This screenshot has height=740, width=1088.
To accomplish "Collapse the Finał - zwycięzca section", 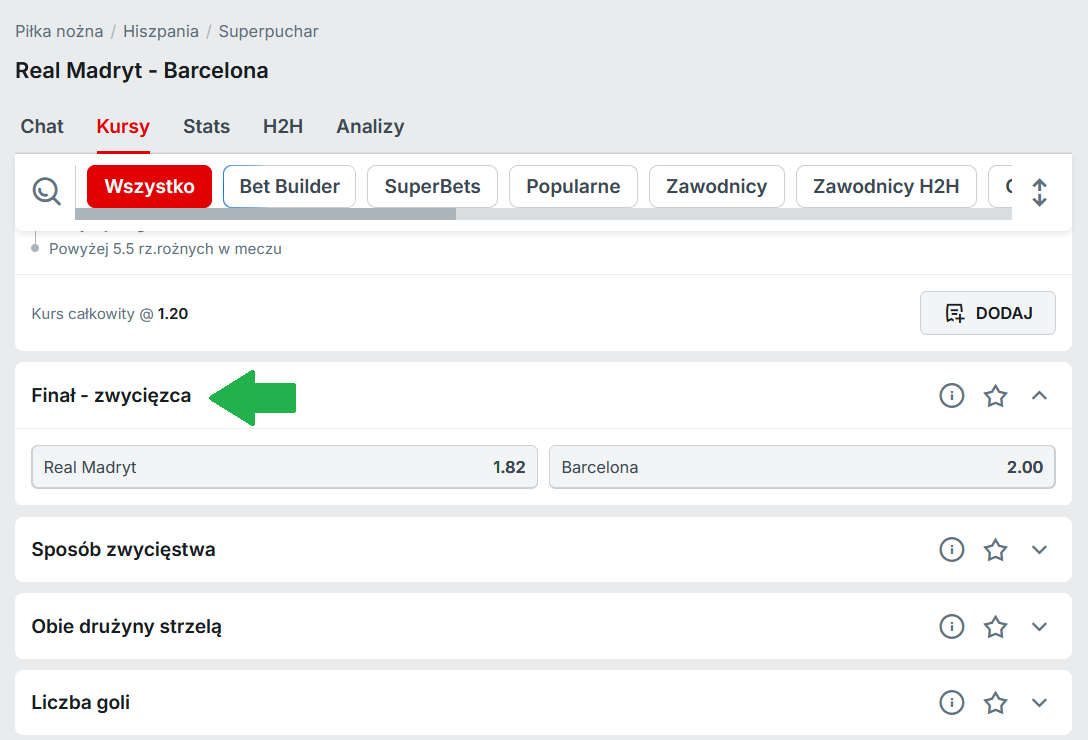I will pyautogui.click(x=1039, y=396).
